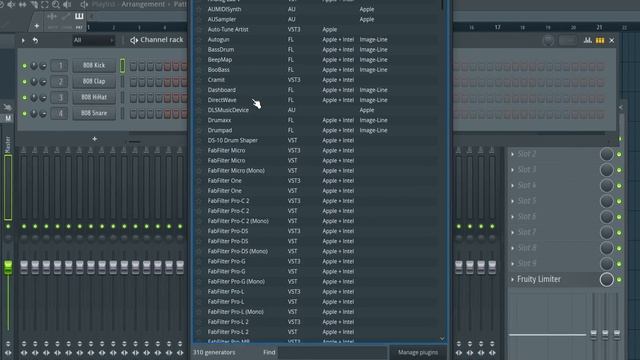Click the favorite star beside Drumpad
Image resolution: width=640 pixels, height=360 pixels.
[x=199, y=131]
